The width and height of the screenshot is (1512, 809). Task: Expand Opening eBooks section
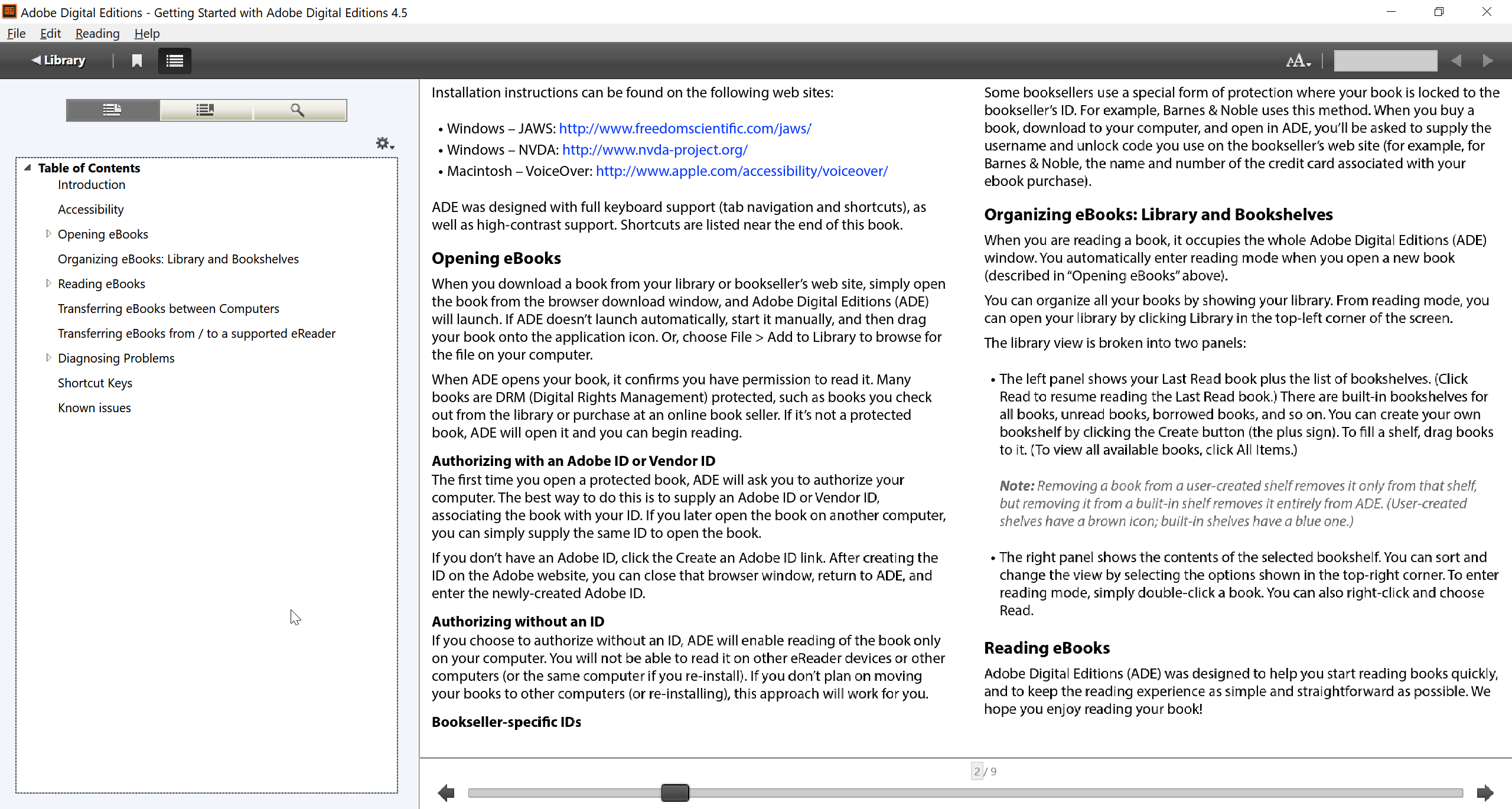48,234
